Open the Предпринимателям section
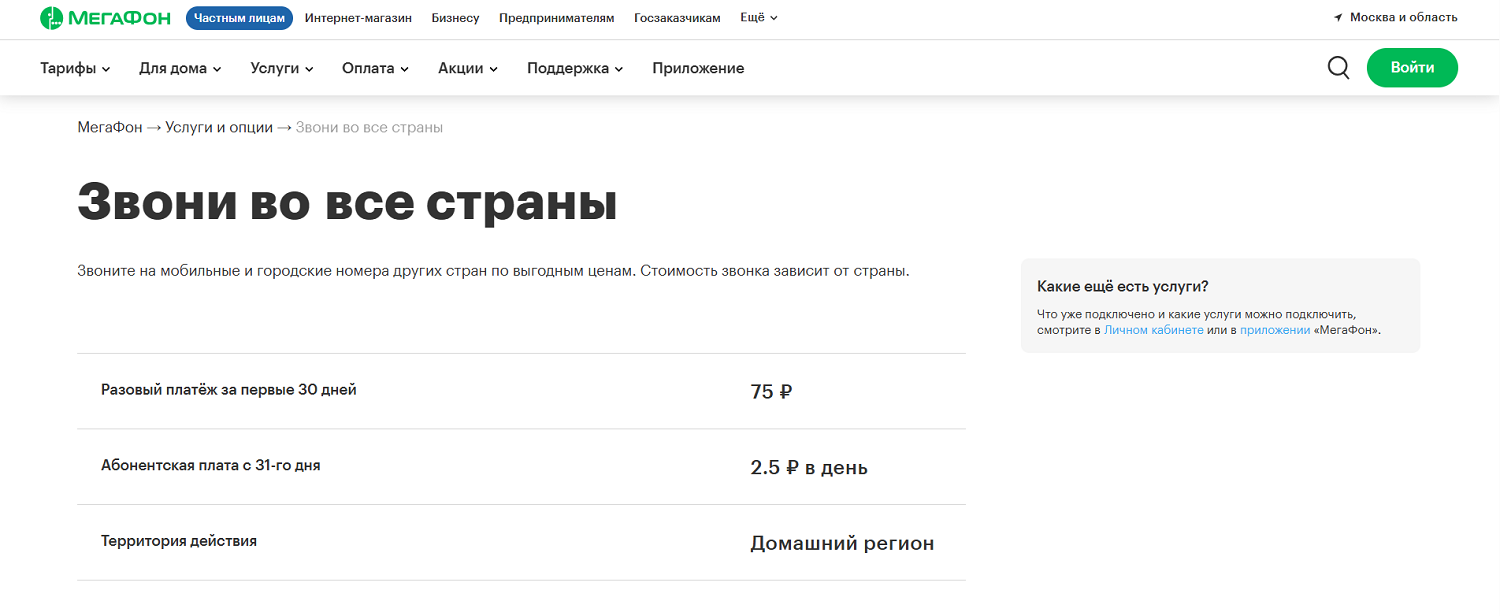 pos(556,18)
